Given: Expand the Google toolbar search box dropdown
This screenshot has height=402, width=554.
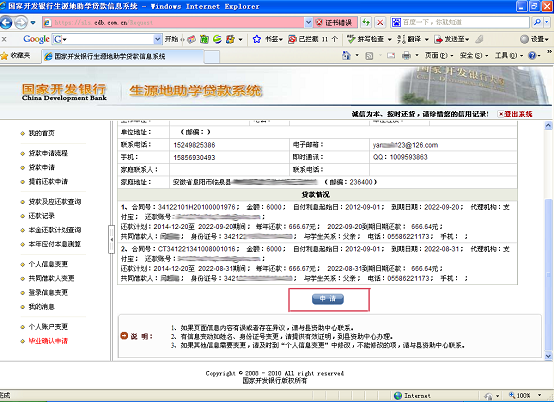Looking at the screenshot, I should [x=158, y=39].
